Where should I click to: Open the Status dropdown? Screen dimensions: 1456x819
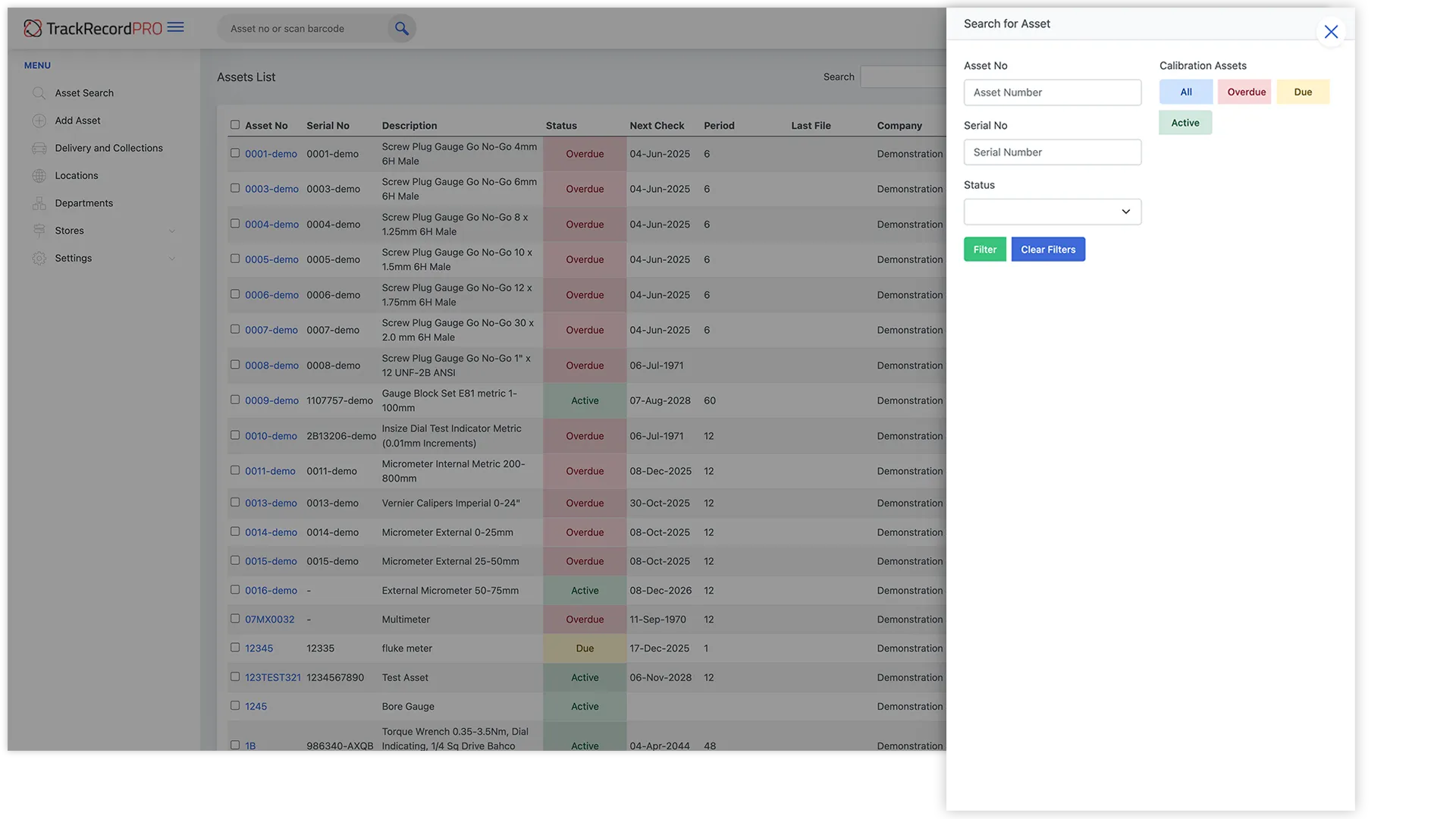click(x=1052, y=212)
